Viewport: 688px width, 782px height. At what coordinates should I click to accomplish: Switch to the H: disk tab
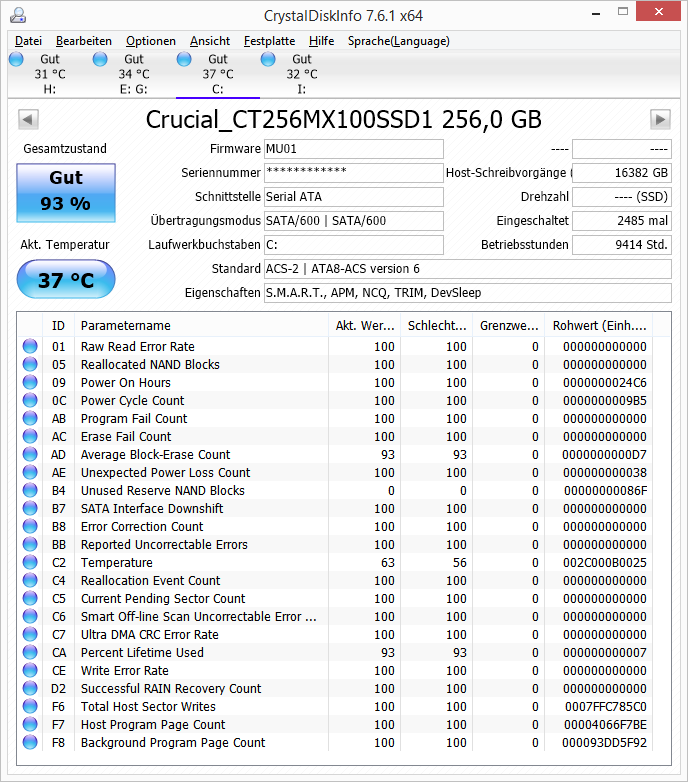pos(49,74)
